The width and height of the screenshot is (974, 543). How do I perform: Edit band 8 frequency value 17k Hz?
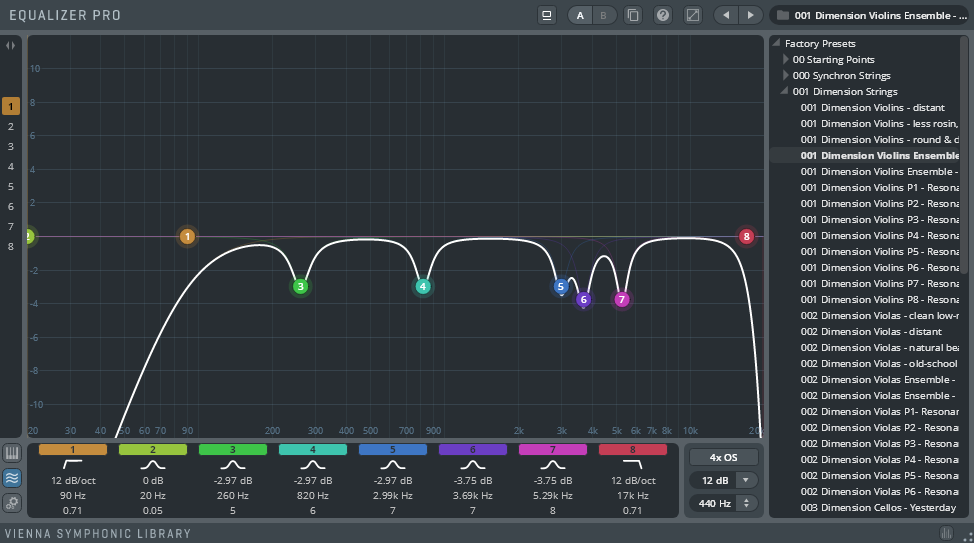click(x=632, y=496)
